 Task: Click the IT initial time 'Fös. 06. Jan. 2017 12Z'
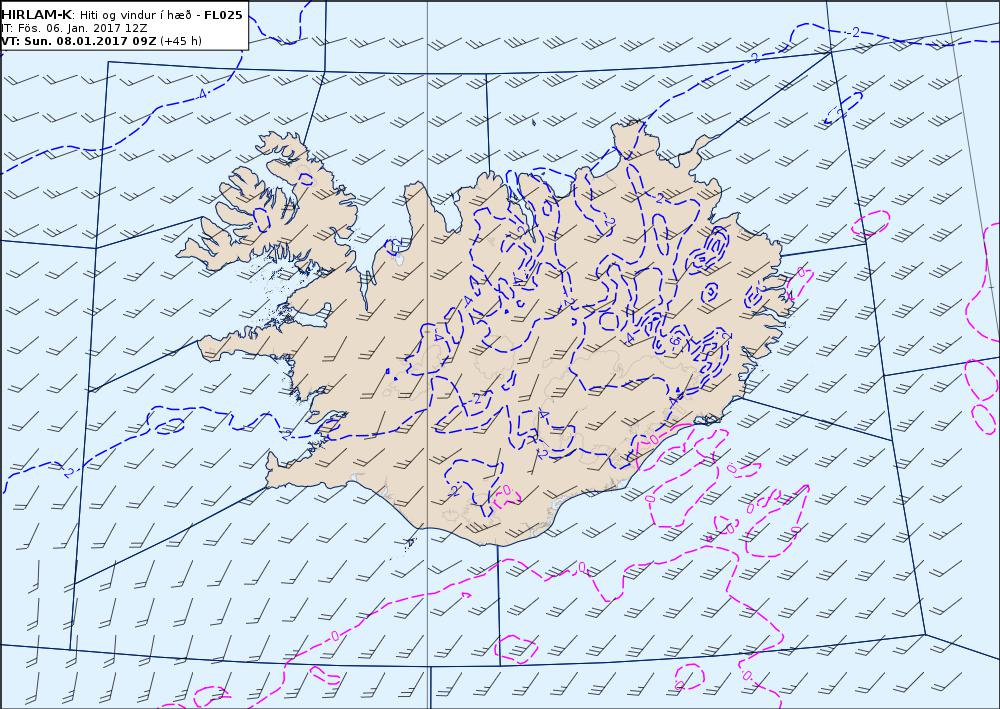pyautogui.click(x=82, y=28)
